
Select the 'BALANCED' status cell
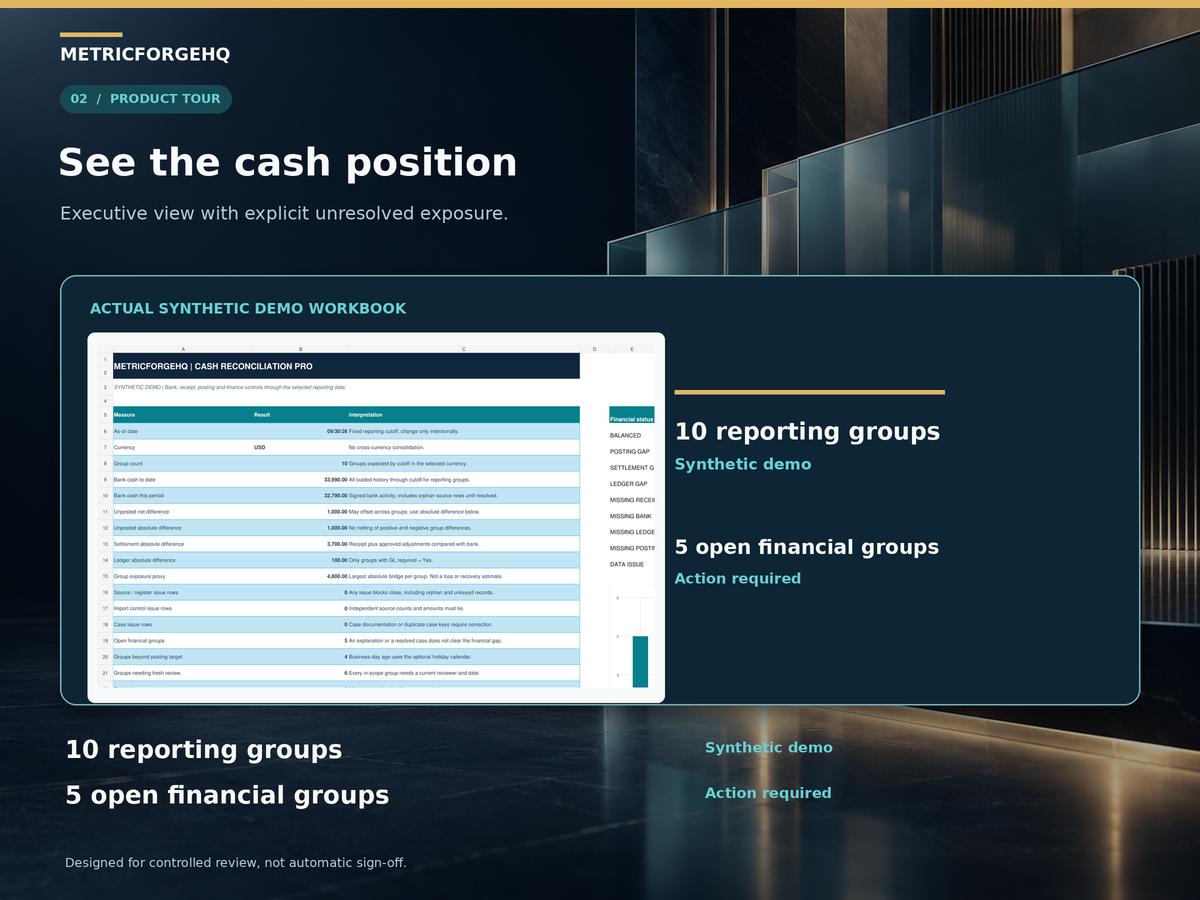[x=632, y=435]
